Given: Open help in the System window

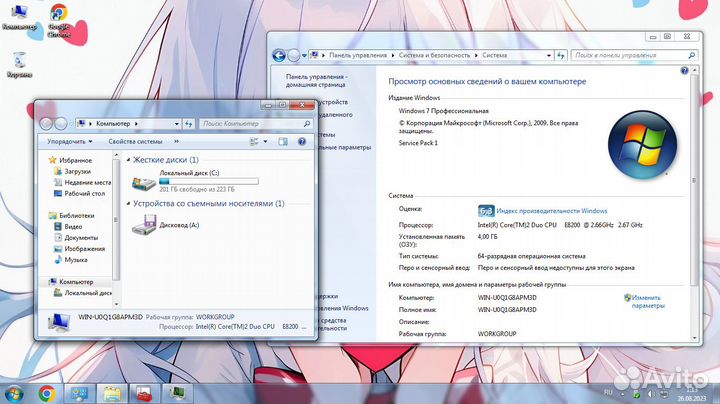Looking at the screenshot, I should [x=684, y=70].
